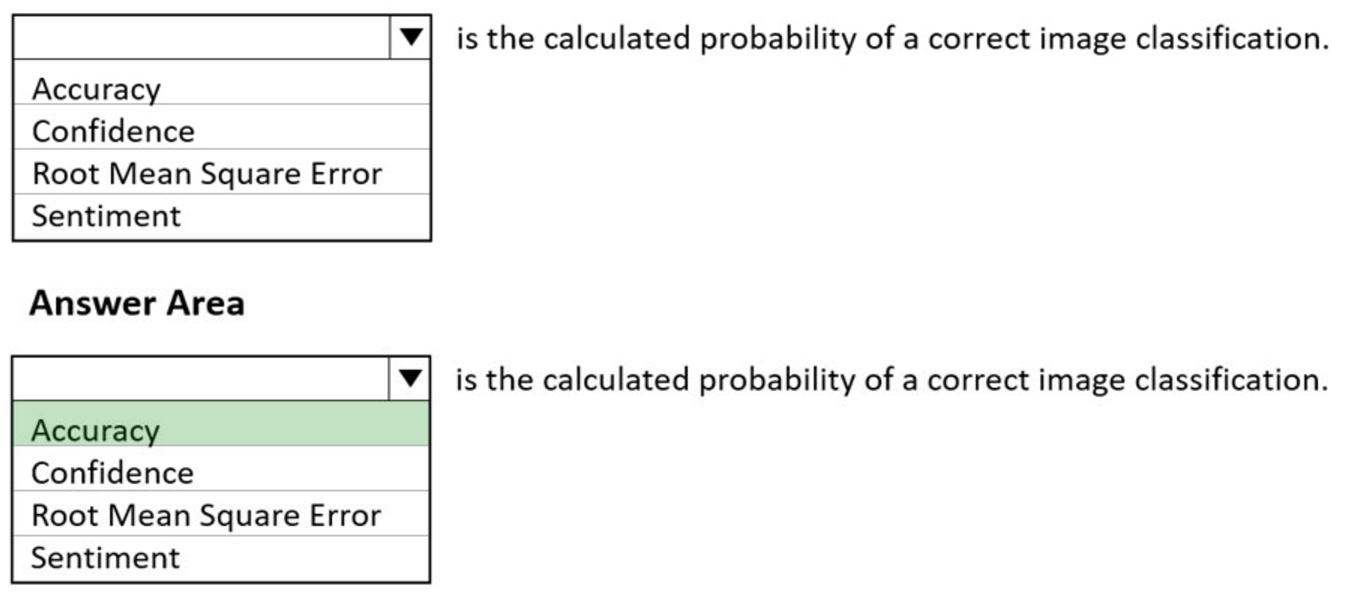The height and width of the screenshot is (602, 1345).
Task: Pick Root Mean Square Error in Answer Area list
Action: [206, 515]
